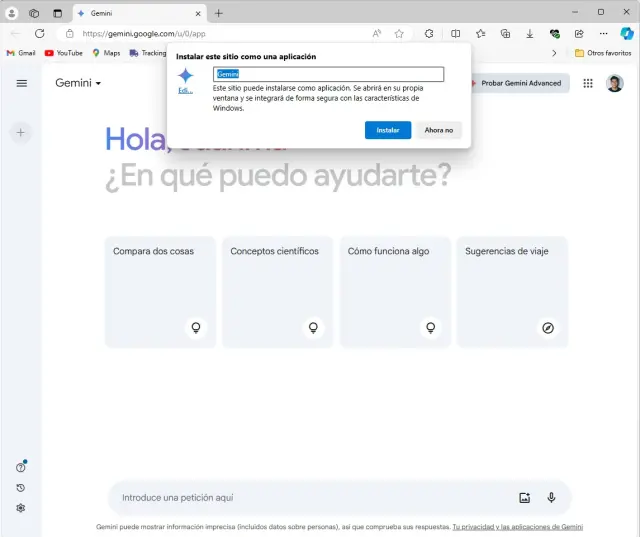
Task: Start a new chat with plus icon
Action: 22,132
